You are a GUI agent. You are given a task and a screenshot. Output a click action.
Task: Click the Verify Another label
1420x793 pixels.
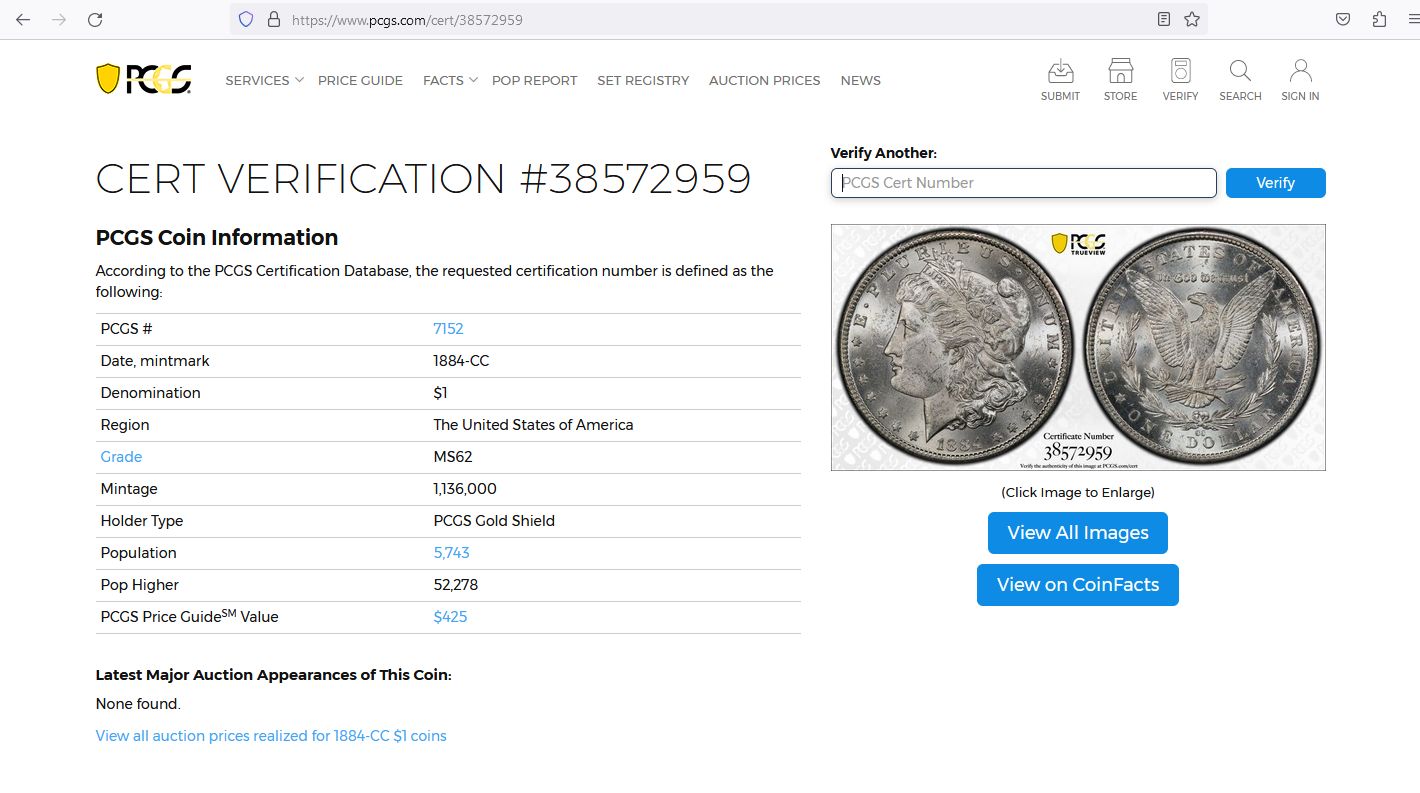884,153
